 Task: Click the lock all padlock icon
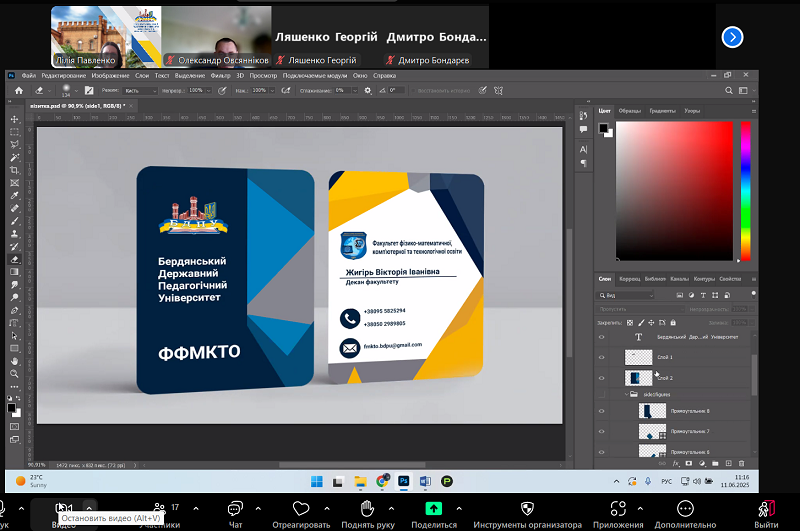(672, 322)
